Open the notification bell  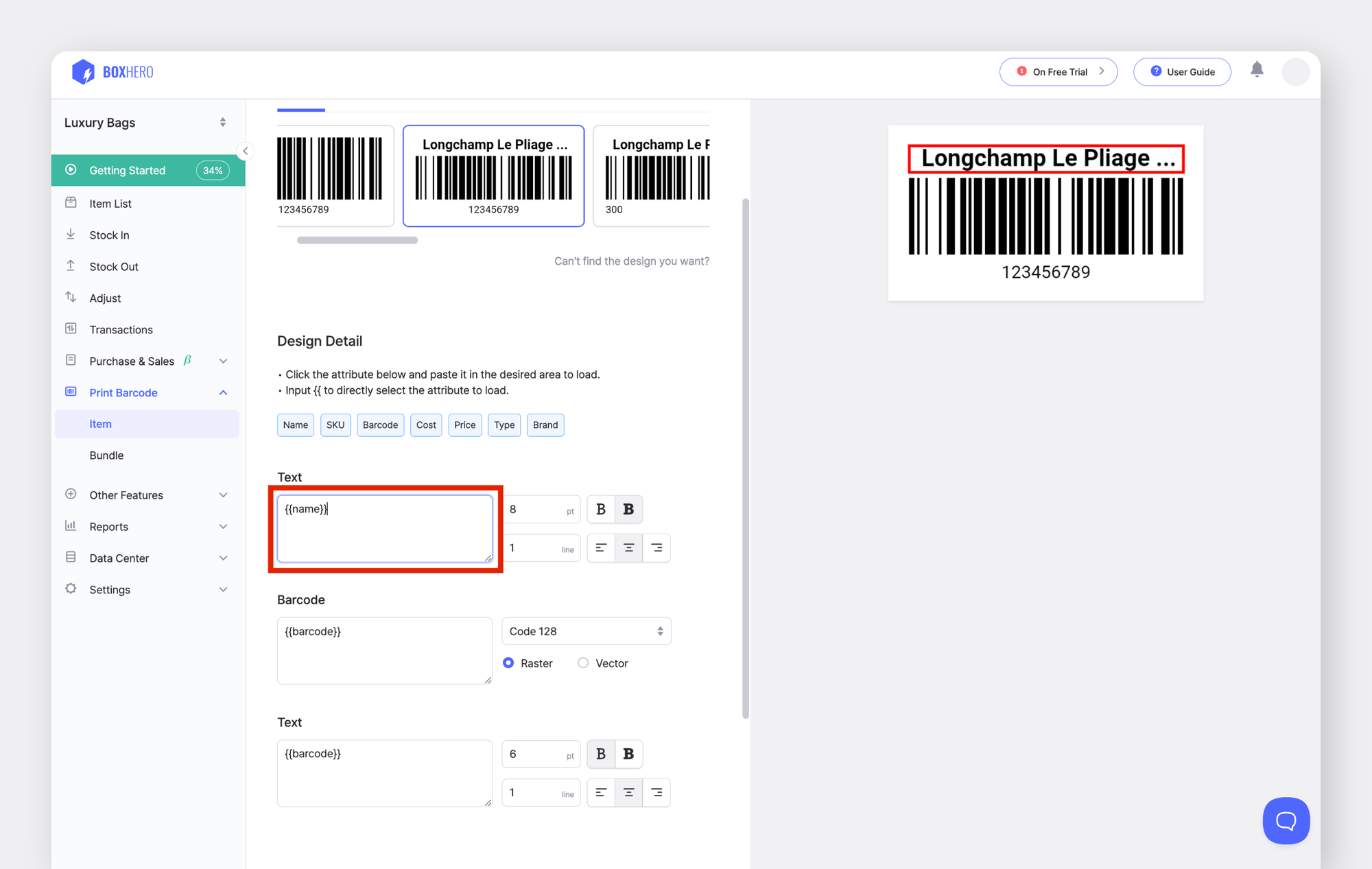pyautogui.click(x=1257, y=70)
